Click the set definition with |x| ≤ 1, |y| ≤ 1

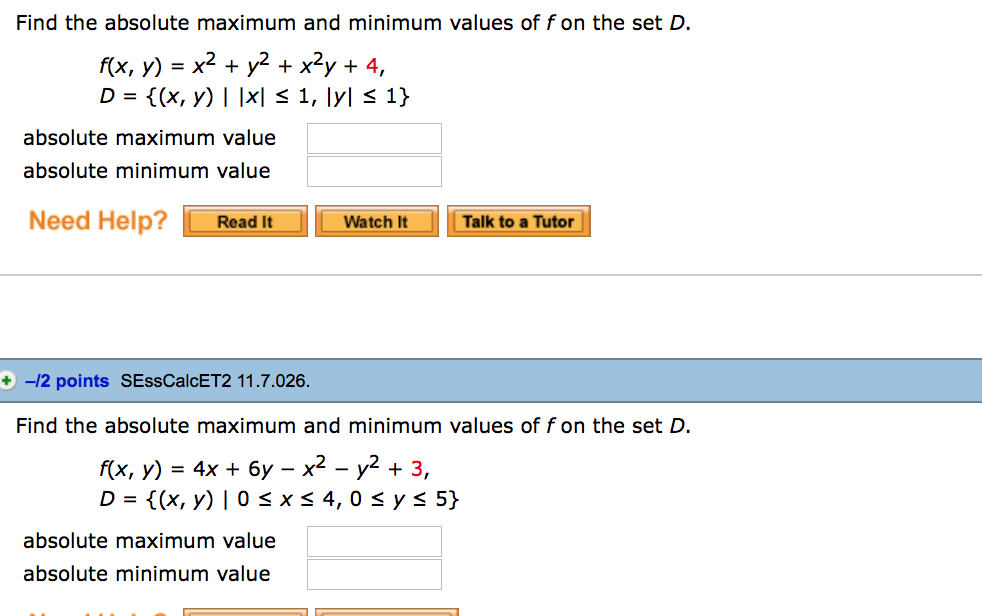click(254, 96)
